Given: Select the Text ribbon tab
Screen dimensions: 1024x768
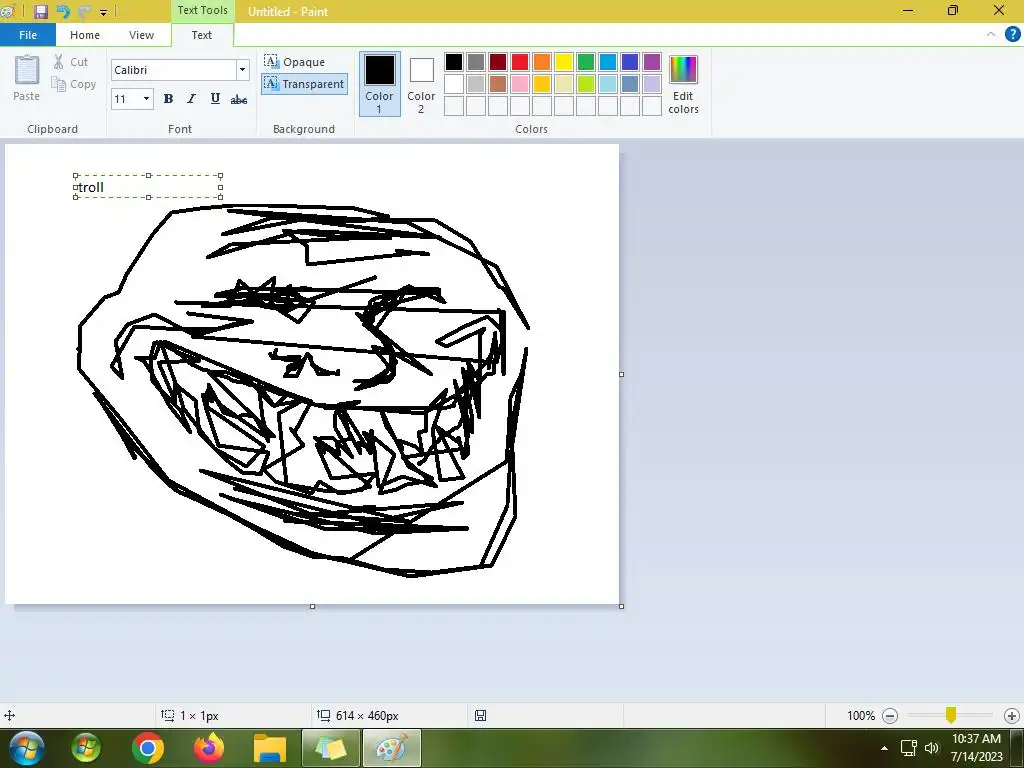Looking at the screenshot, I should (x=202, y=35).
